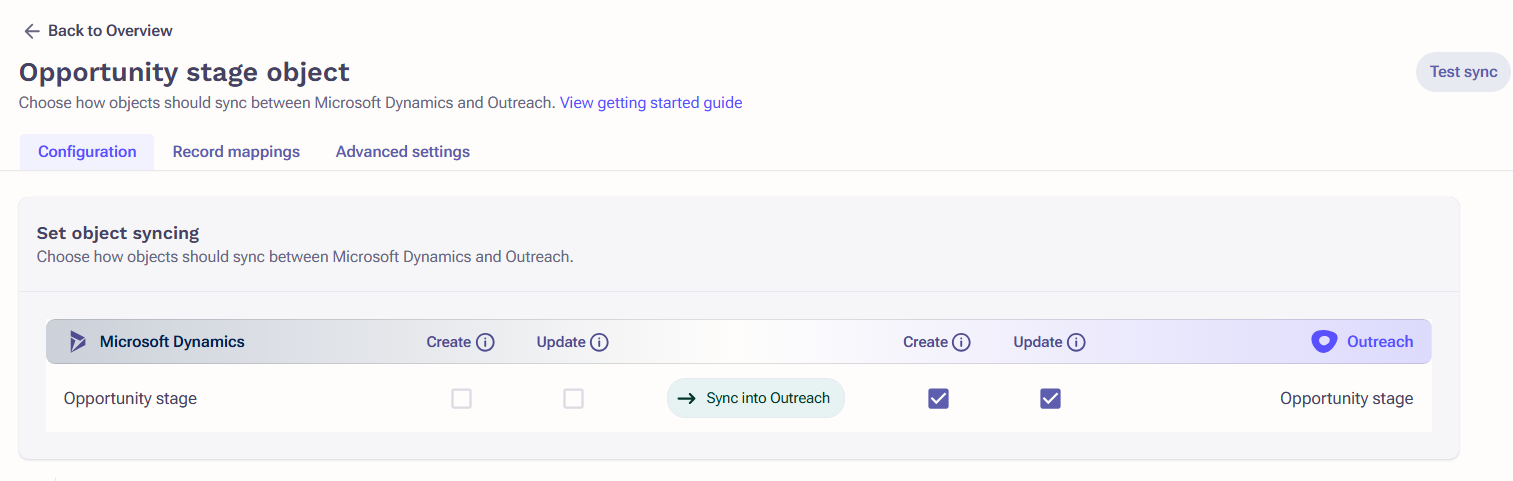
Task: Uncheck Outreach Create checkbox for Opportunity stage
Action: point(938,399)
